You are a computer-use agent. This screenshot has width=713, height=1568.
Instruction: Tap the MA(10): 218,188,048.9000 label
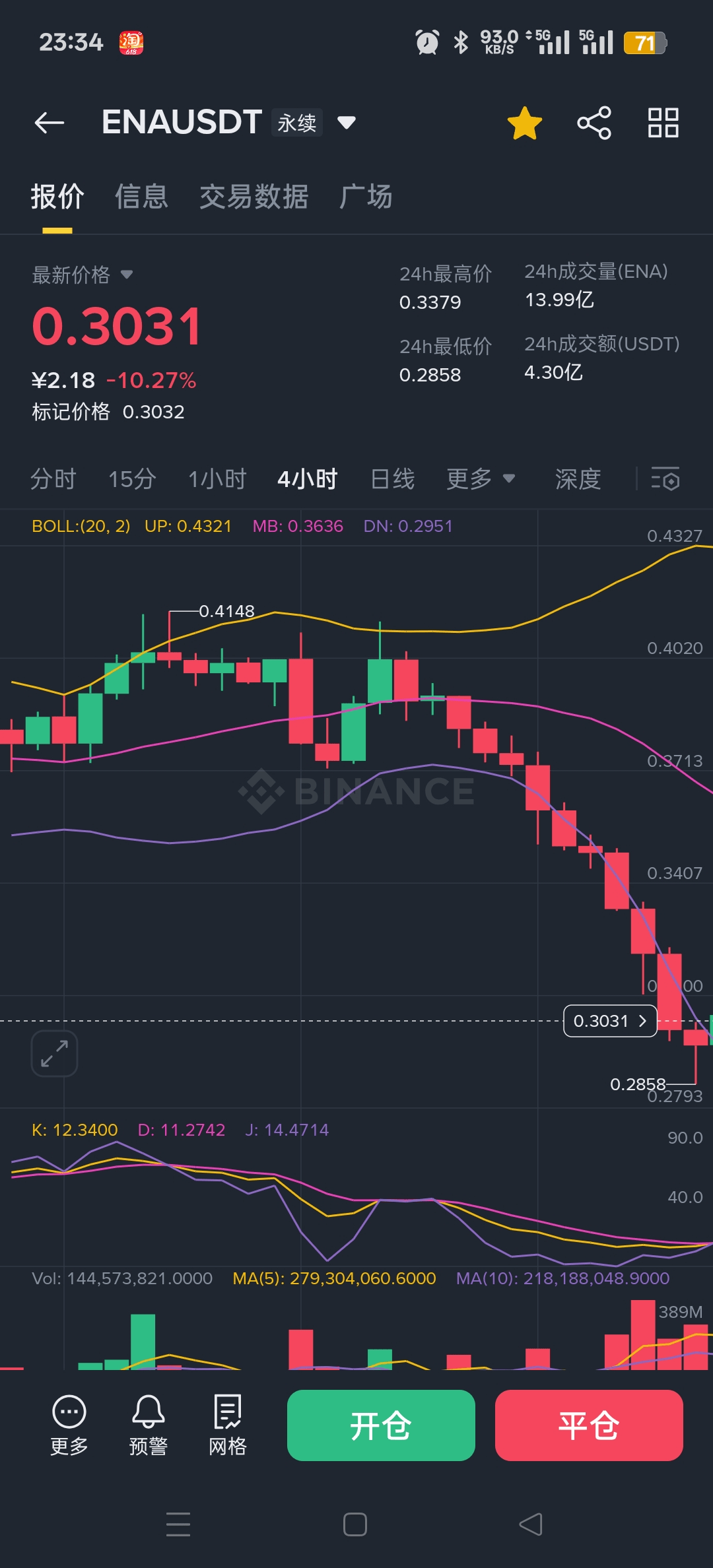pyautogui.click(x=562, y=1278)
